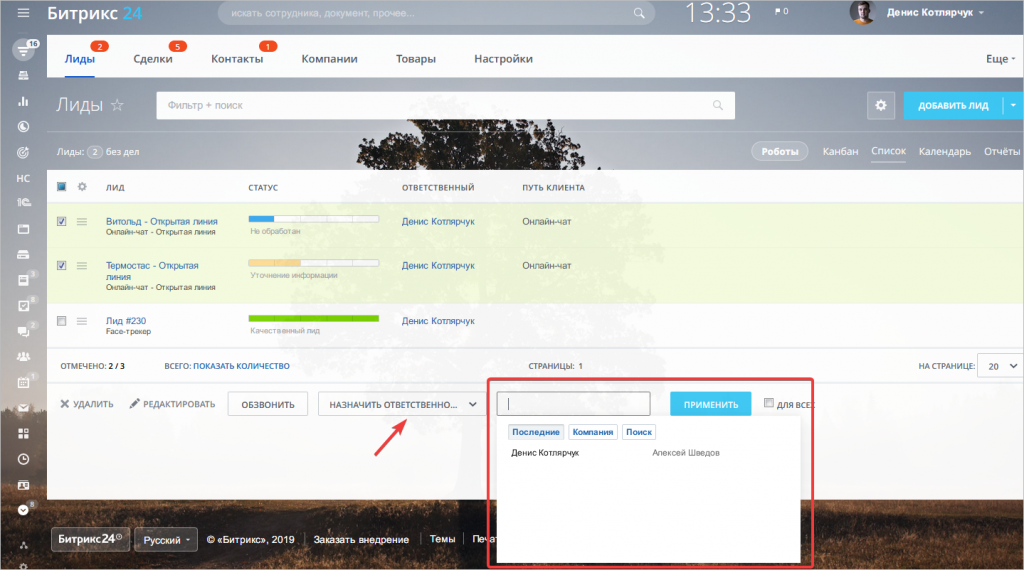Click the sitemap icon at sidebar bottom
Viewport: 1024px width, 570px height.
(24, 545)
